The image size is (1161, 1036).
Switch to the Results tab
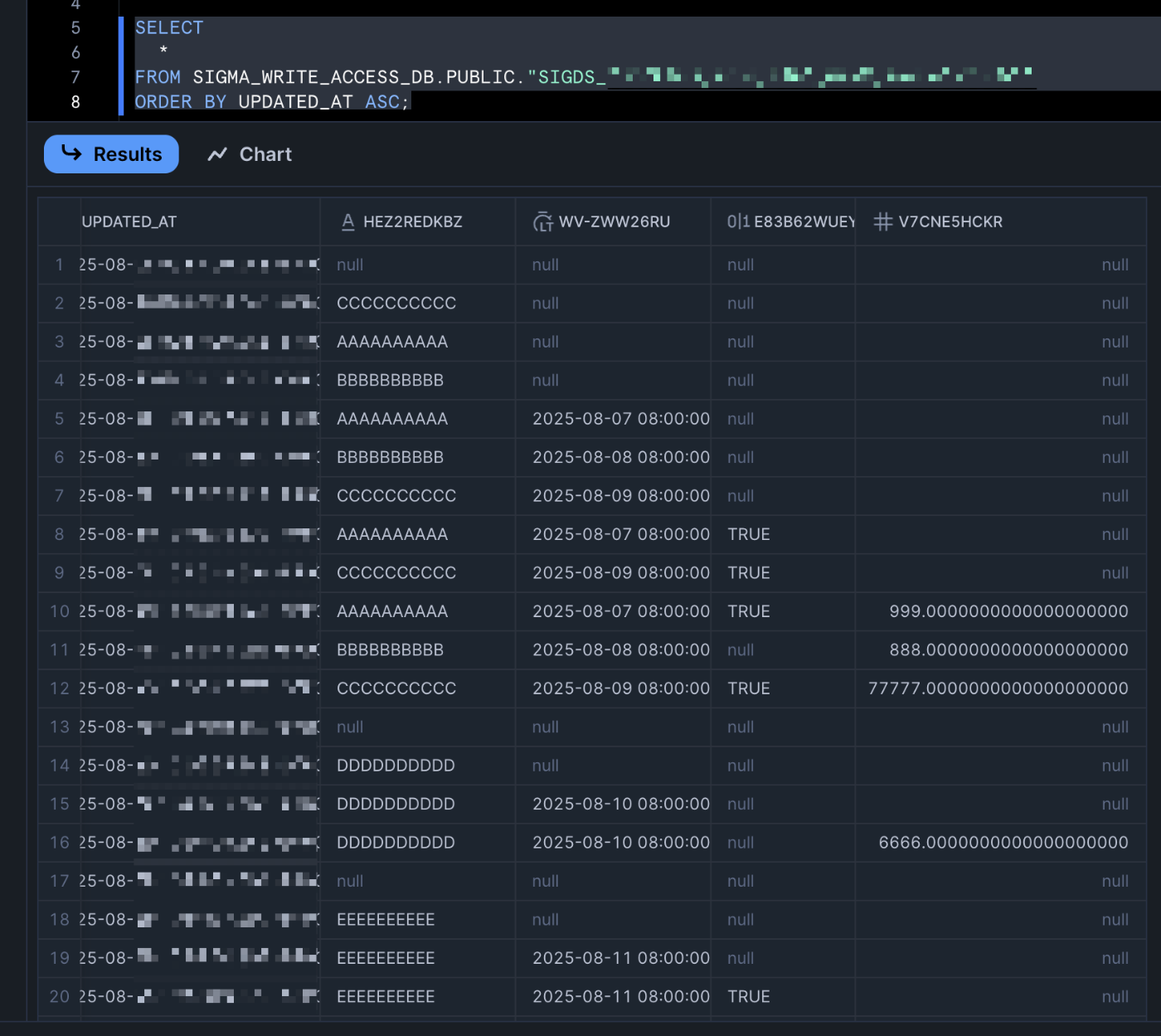point(111,154)
